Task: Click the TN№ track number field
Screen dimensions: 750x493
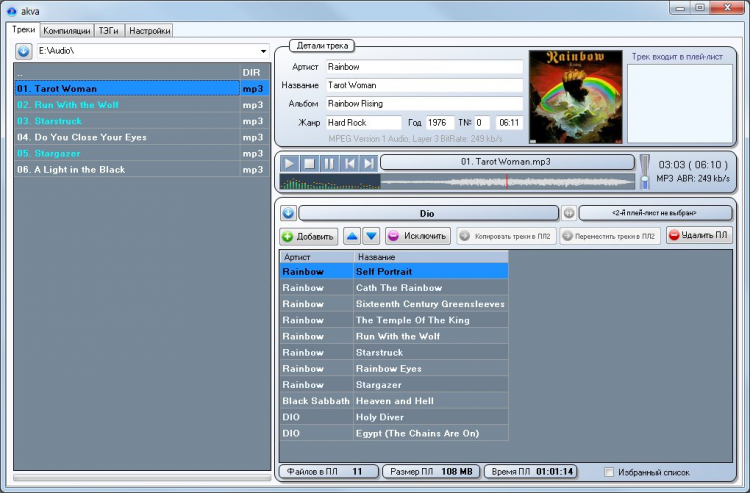Action: coord(482,122)
